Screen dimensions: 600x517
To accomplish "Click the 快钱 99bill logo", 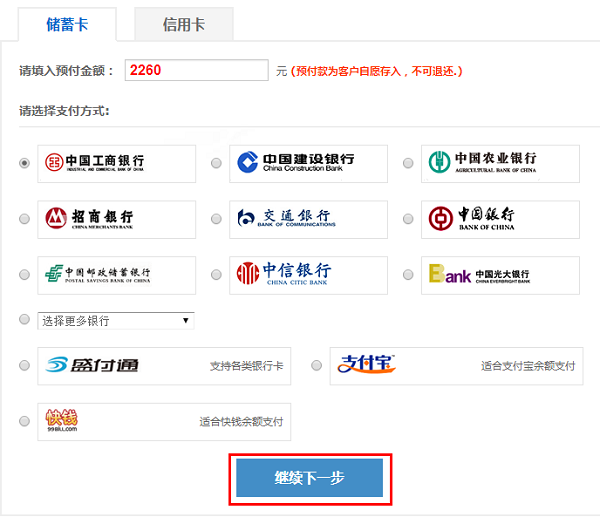I will pyautogui.click(x=63, y=421).
